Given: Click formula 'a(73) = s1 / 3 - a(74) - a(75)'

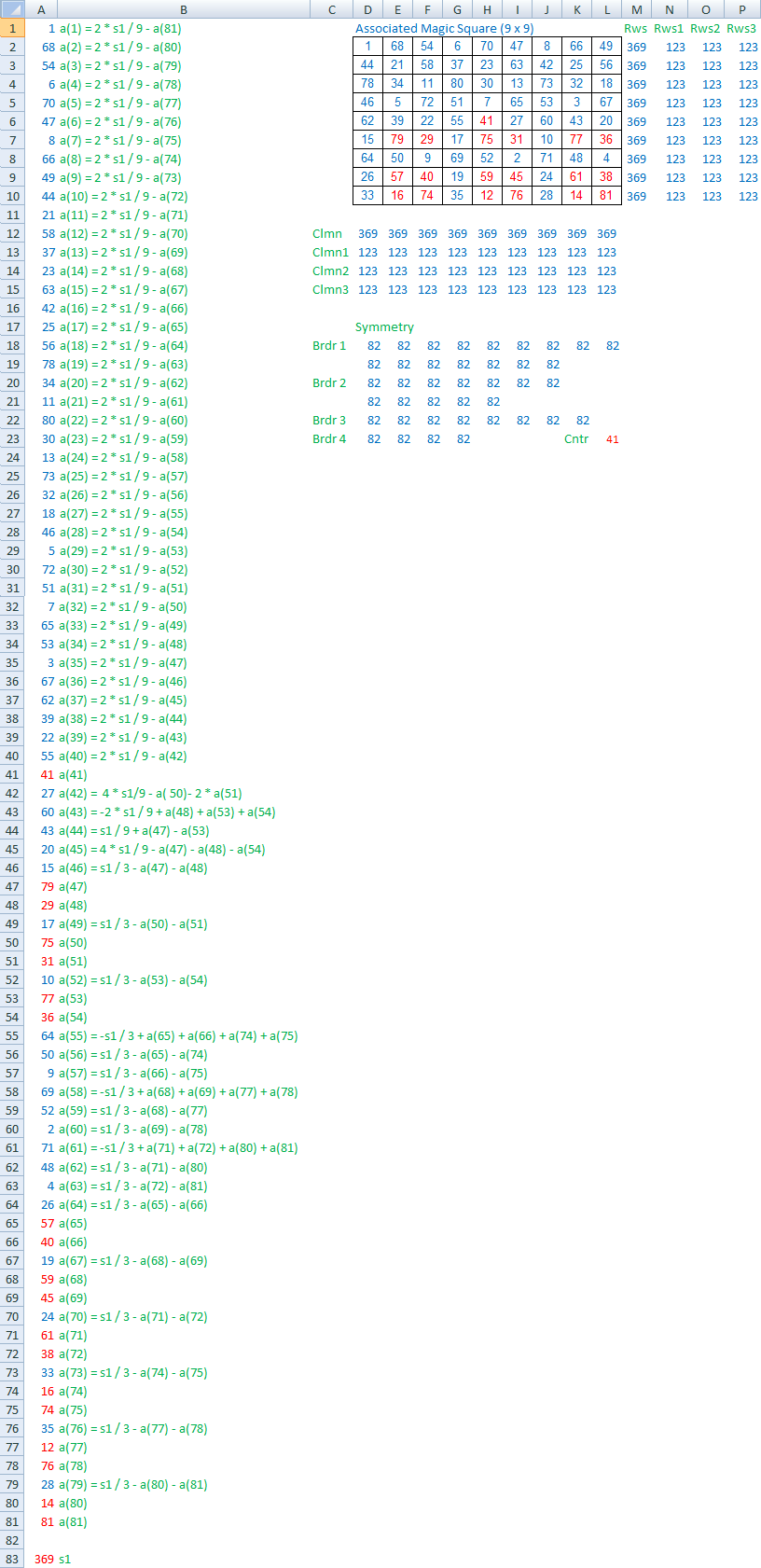Looking at the screenshot, I should tap(133, 1372).
